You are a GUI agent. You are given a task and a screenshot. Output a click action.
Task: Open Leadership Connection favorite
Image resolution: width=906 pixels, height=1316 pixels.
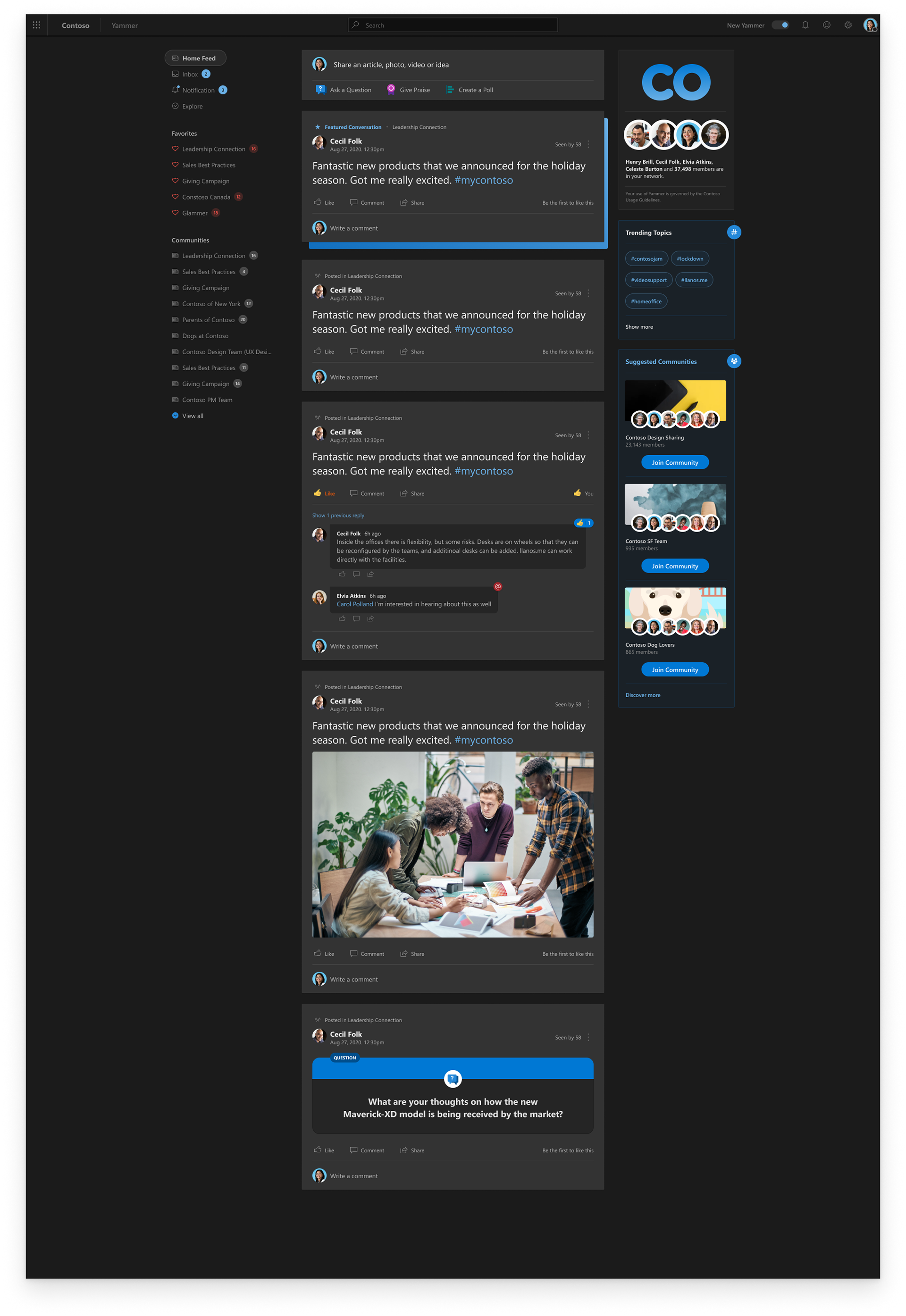[x=214, y=149]
